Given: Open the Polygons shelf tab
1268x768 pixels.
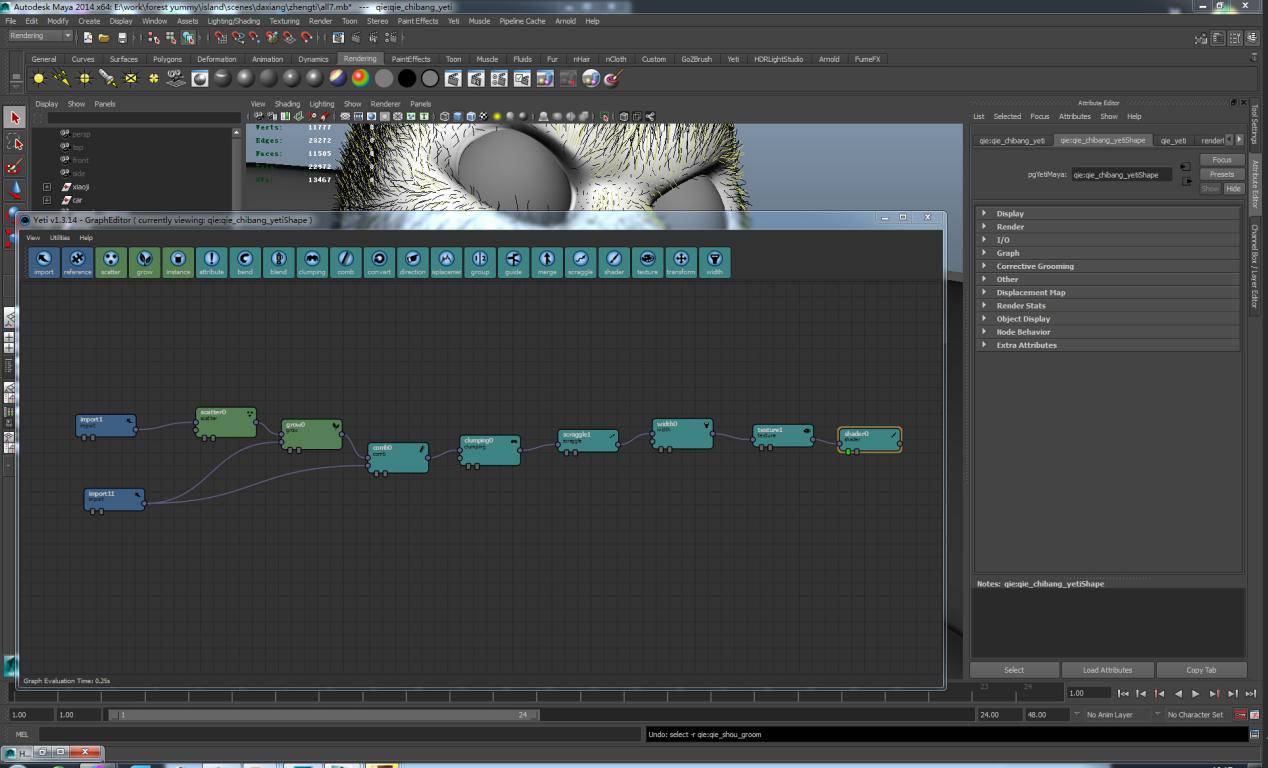Looking at the screenshot, I should click(x=167, y=59).
